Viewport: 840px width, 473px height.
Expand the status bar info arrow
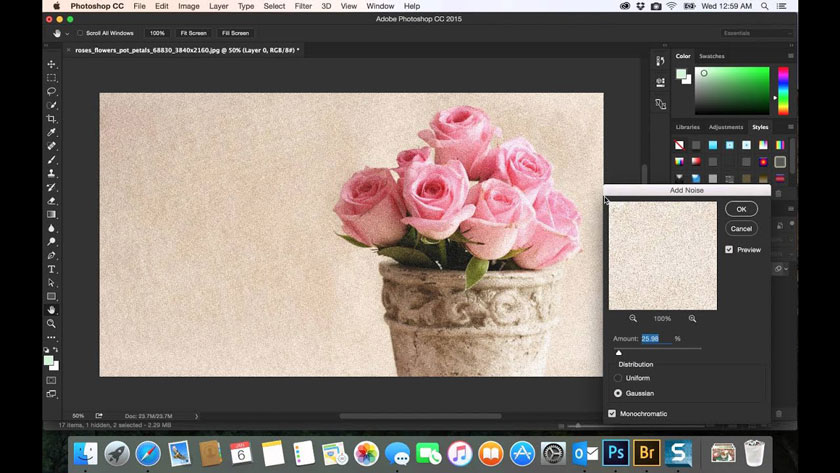196,416
